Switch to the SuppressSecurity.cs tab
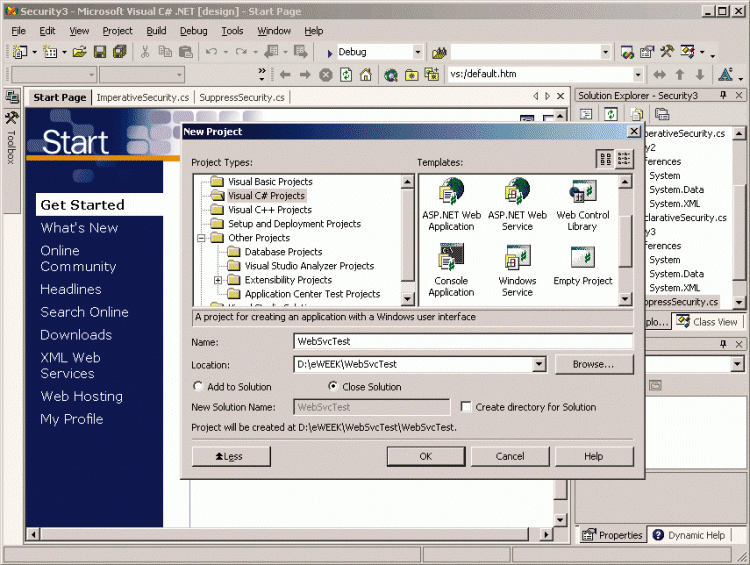750x565 pixels. pyautogui.click(x=242, y=98)
